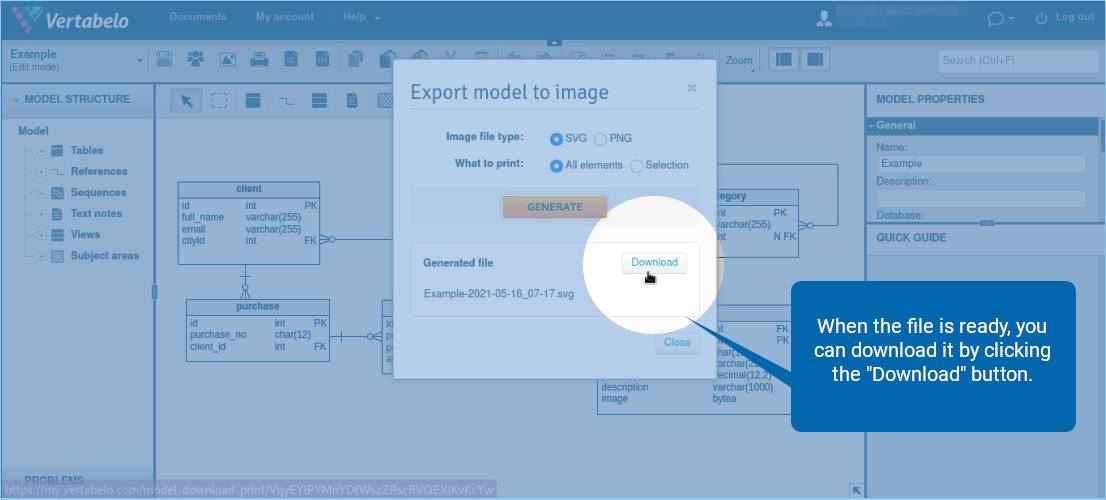Select the add reference line tool

coord(286,101)
